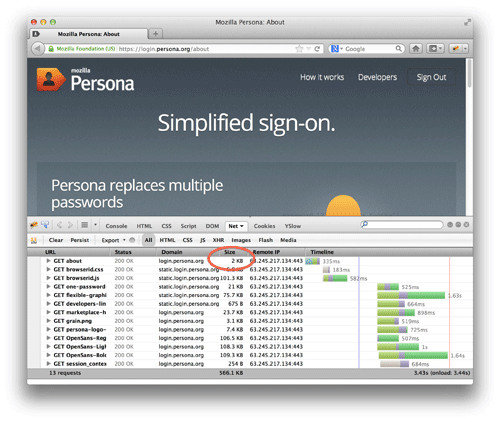Open a new tab with plus button
500x422 pixels.
coord(155,34)
